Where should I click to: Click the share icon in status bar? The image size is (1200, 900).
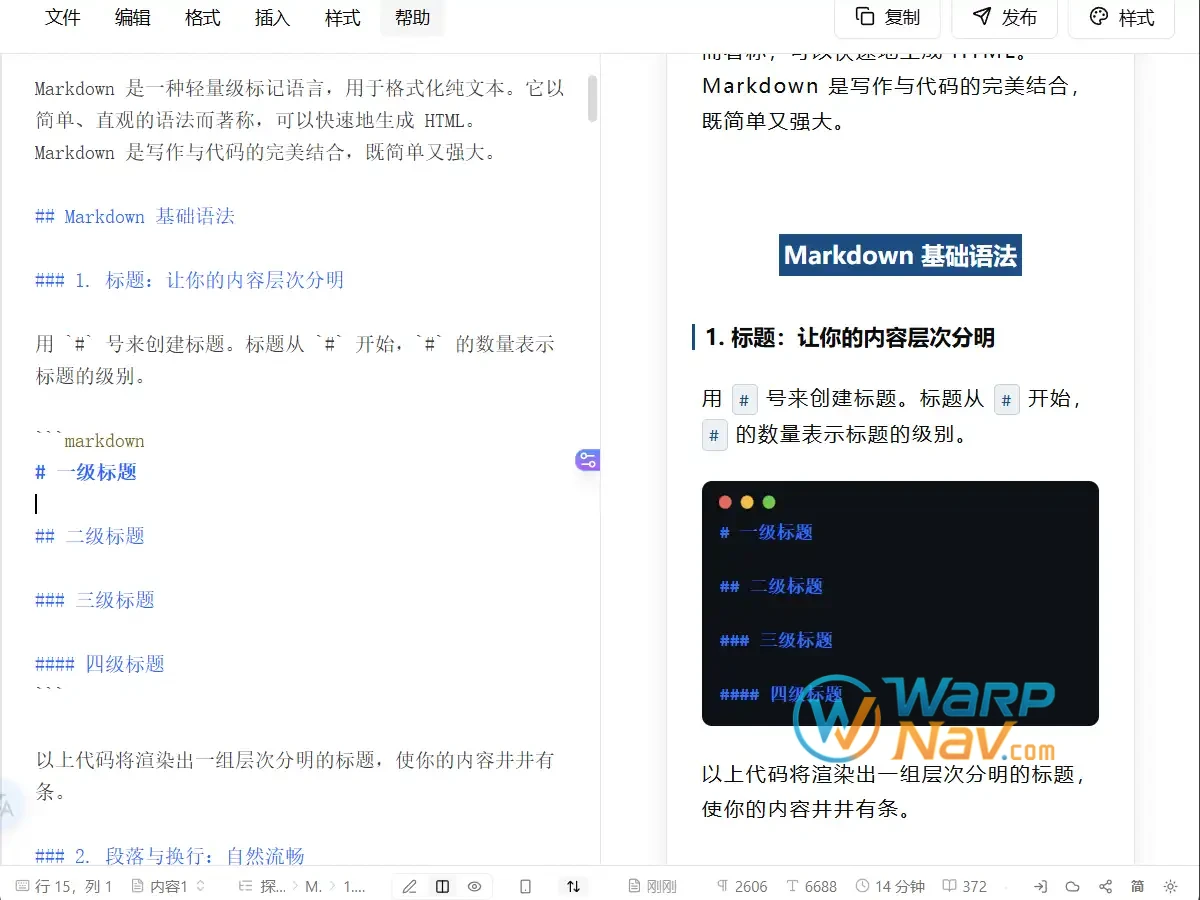(x=1105, y=886)
